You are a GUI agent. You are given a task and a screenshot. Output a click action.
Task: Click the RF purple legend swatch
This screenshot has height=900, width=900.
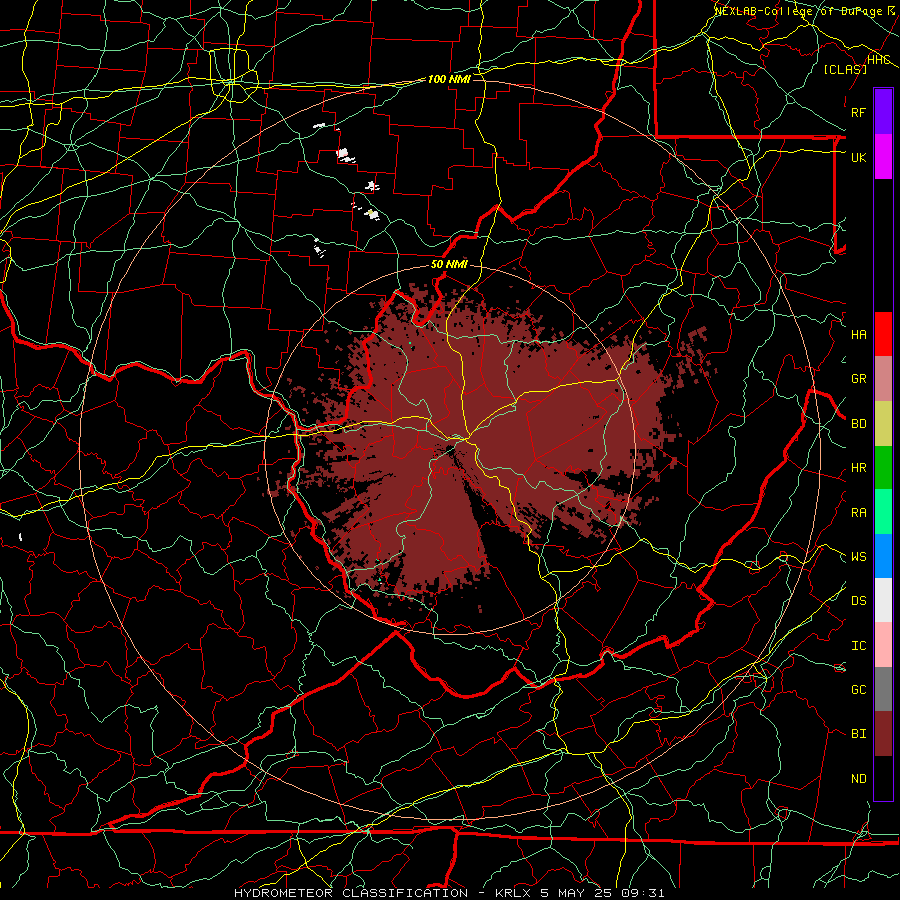coord(883,112)
